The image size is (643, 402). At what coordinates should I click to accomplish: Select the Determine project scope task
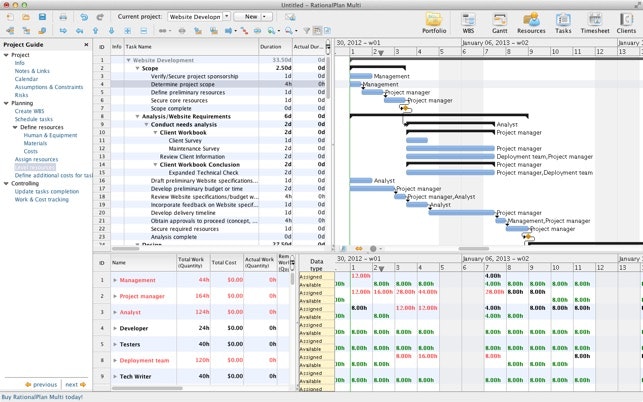[x=182, y=85]
